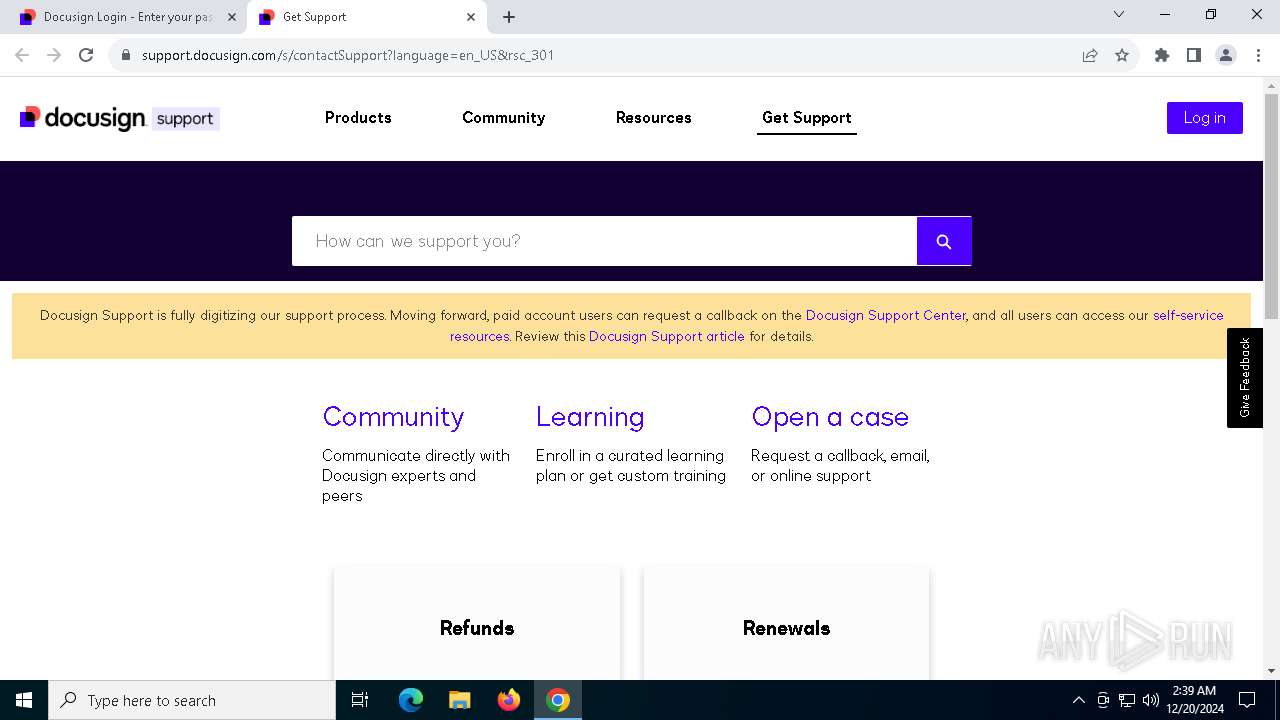Focus the 'How can we support you?' search field

tap(604, 241)
